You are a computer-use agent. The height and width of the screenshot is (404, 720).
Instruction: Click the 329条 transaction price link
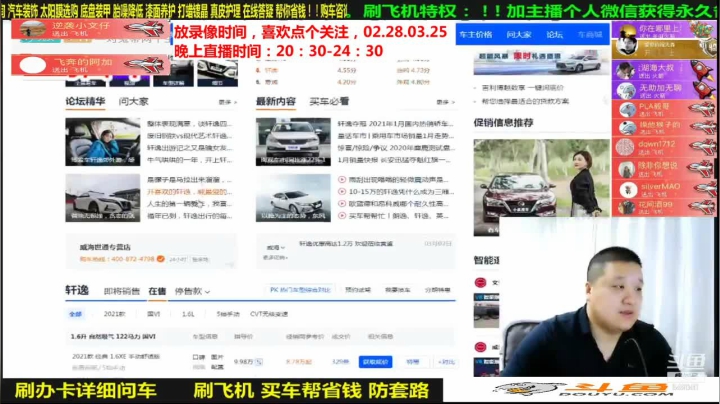pos(340,362)
